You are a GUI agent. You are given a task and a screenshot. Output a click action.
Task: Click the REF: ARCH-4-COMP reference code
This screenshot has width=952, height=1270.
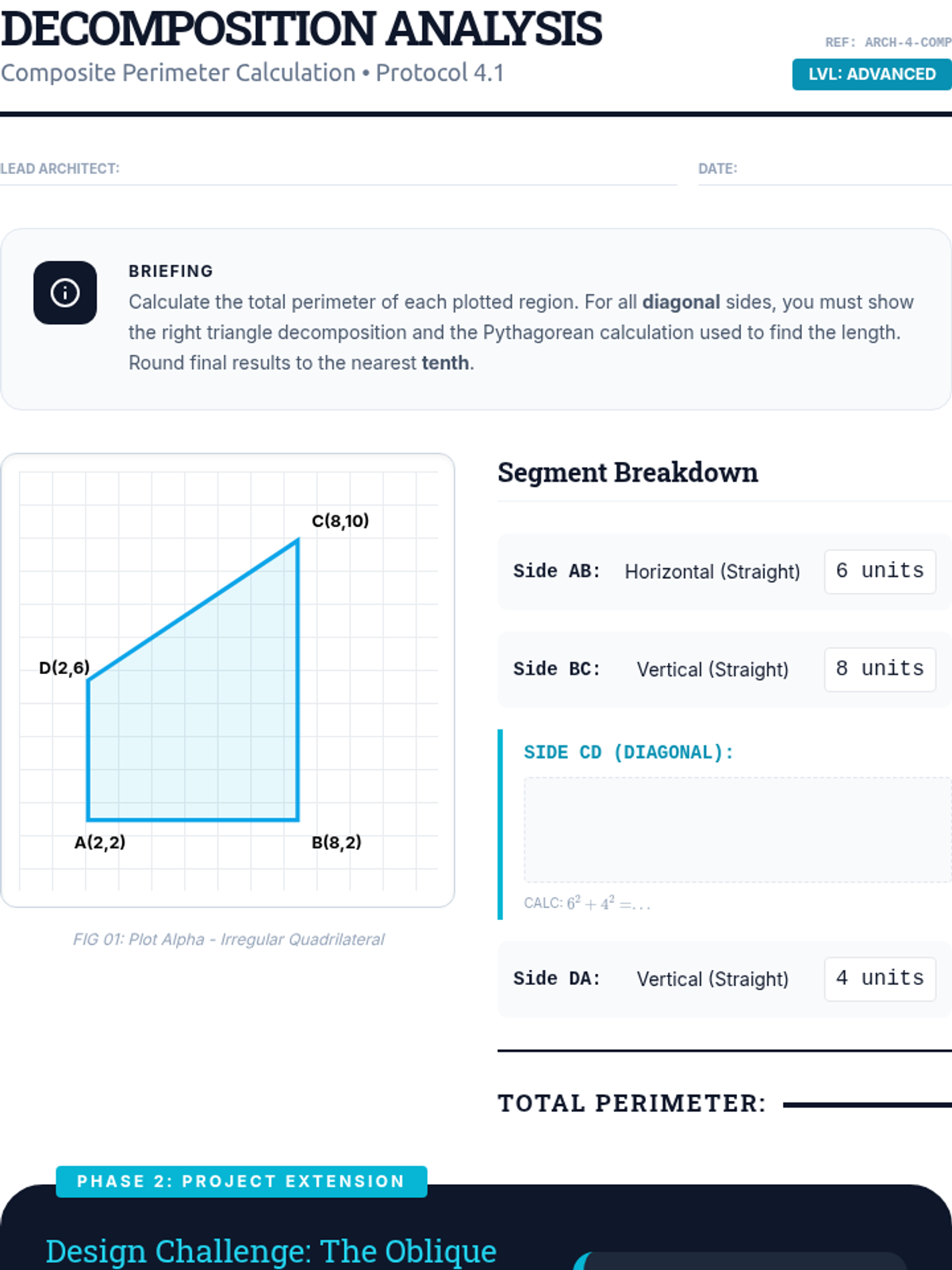click(888, 43)
